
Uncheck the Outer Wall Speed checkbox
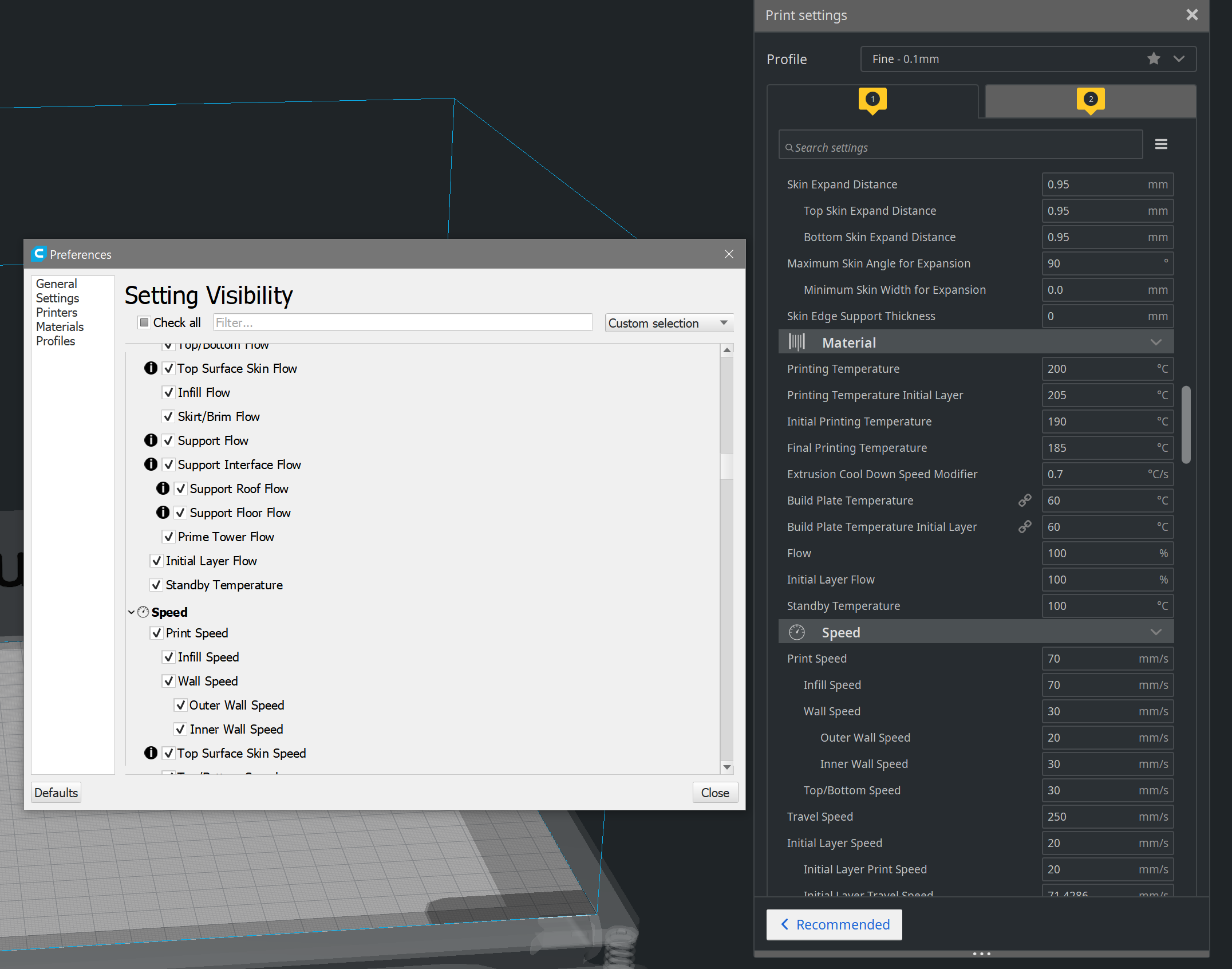(180, 705)
